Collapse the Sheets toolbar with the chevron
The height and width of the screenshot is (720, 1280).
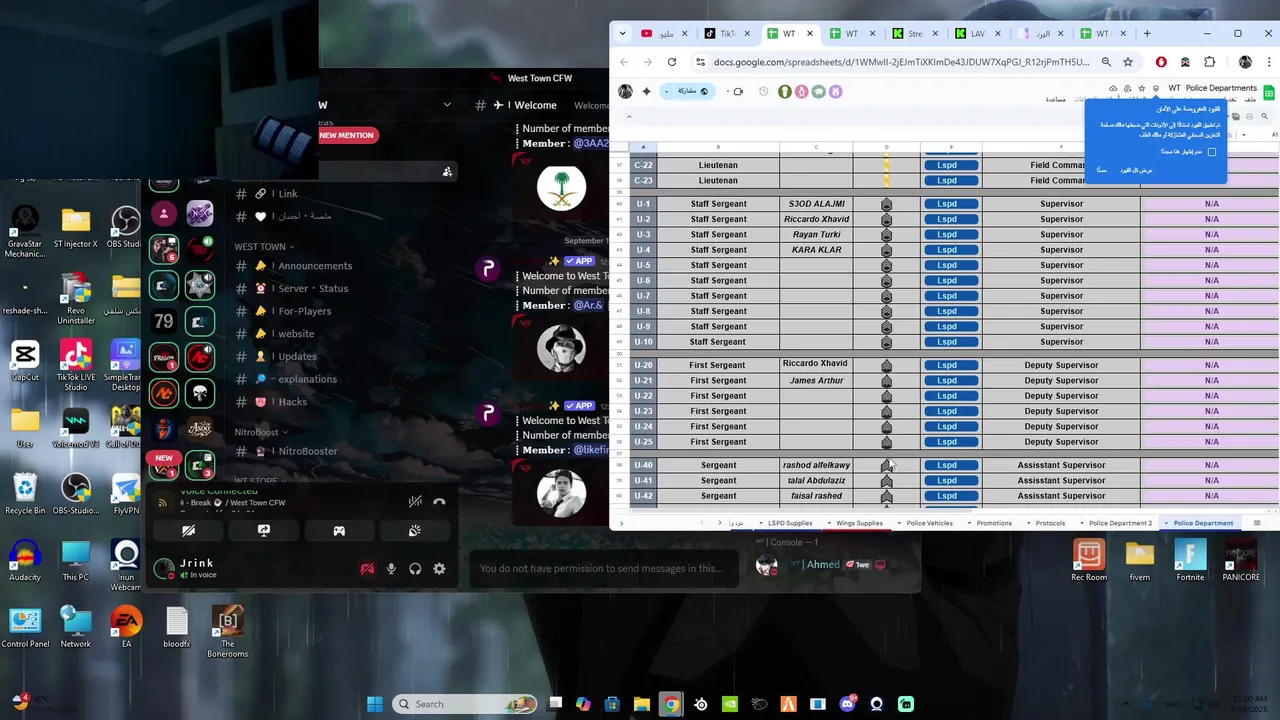click(x=629, y=116)
